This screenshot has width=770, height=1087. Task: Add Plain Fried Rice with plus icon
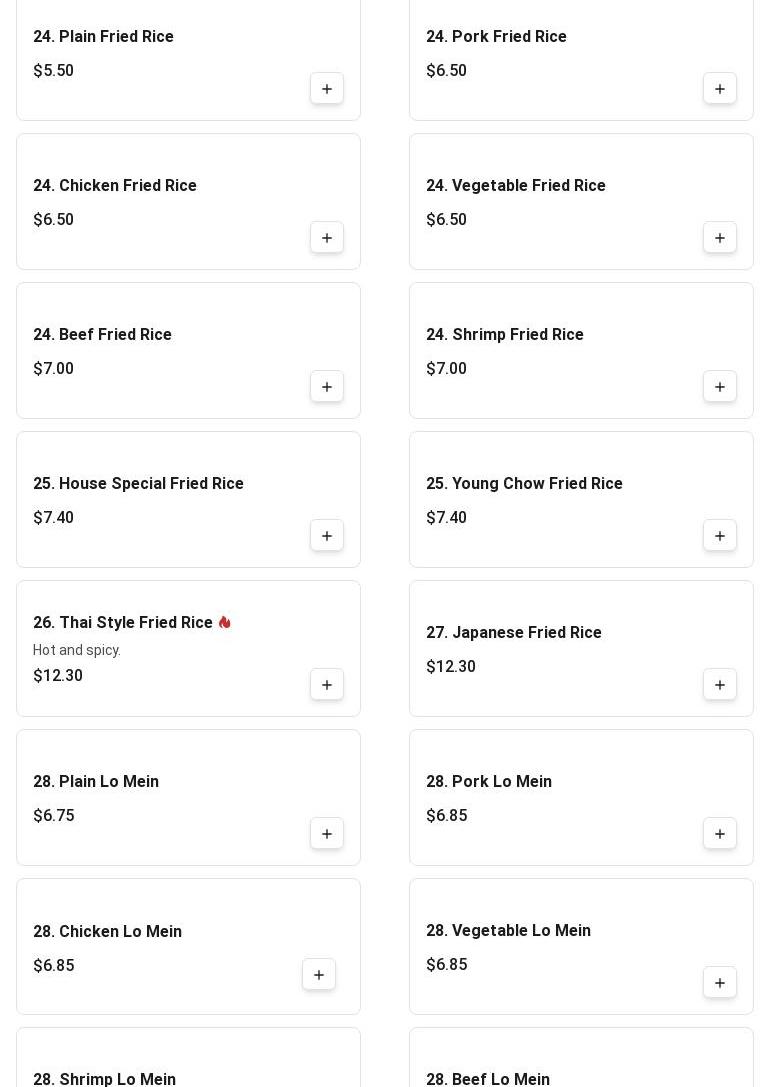coord(326,89)
